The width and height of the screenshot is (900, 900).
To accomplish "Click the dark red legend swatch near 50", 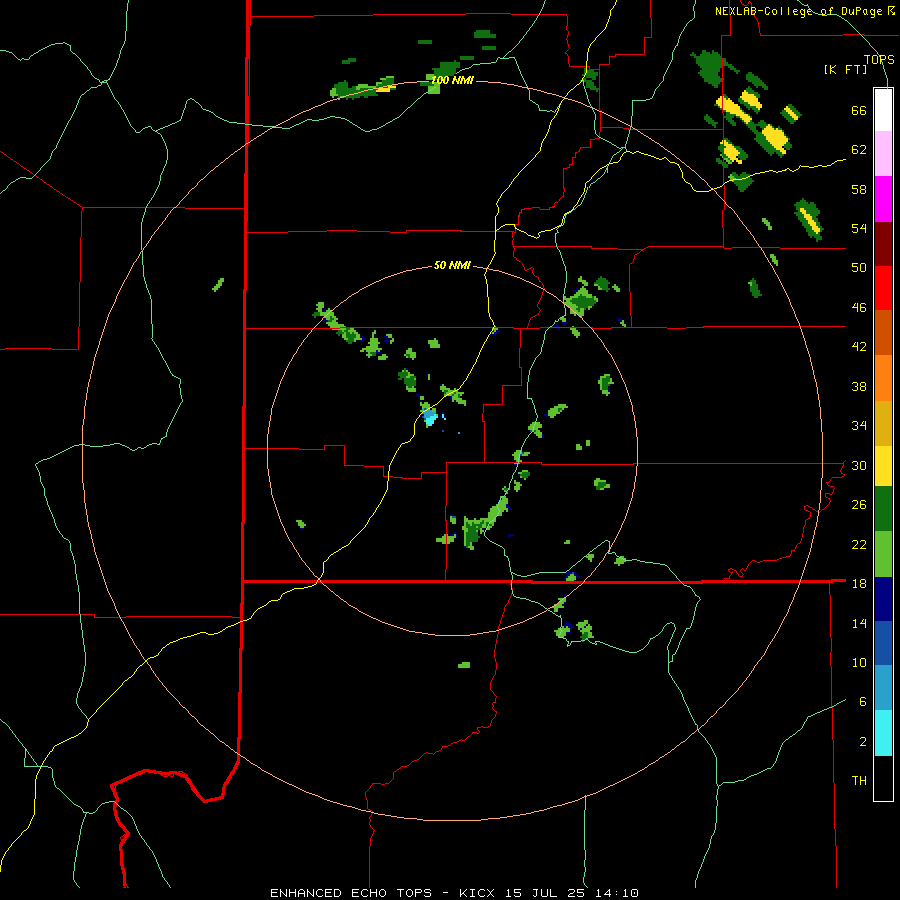I will 883,243.
